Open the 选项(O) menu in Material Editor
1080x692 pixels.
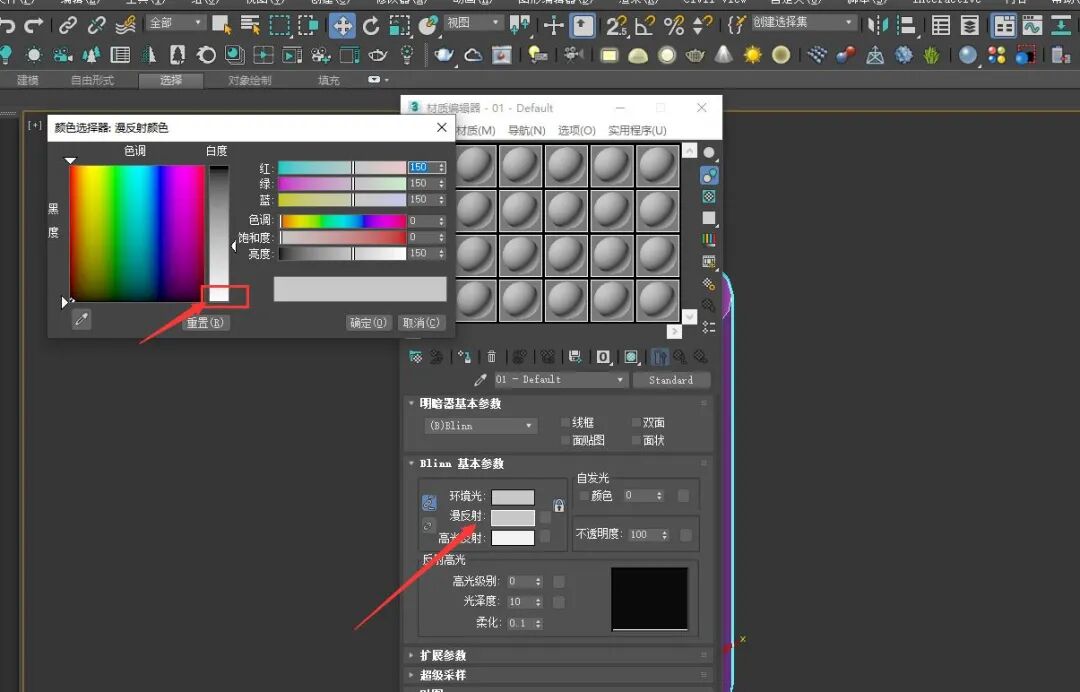576,130
